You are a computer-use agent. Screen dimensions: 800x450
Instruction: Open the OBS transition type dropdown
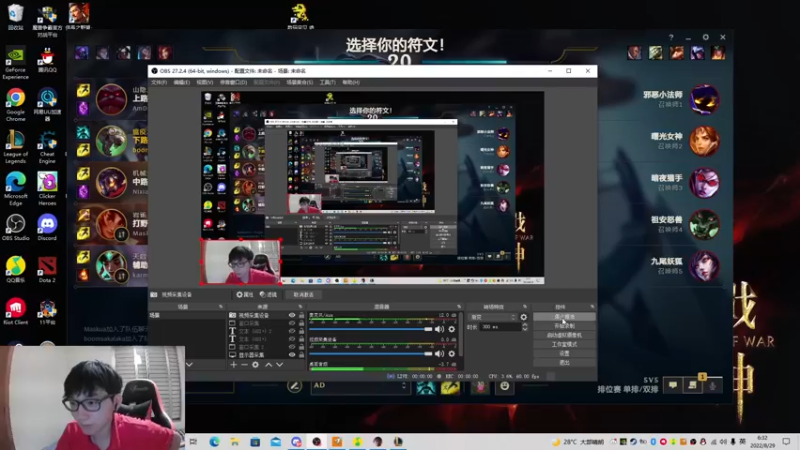pos(493,317)
